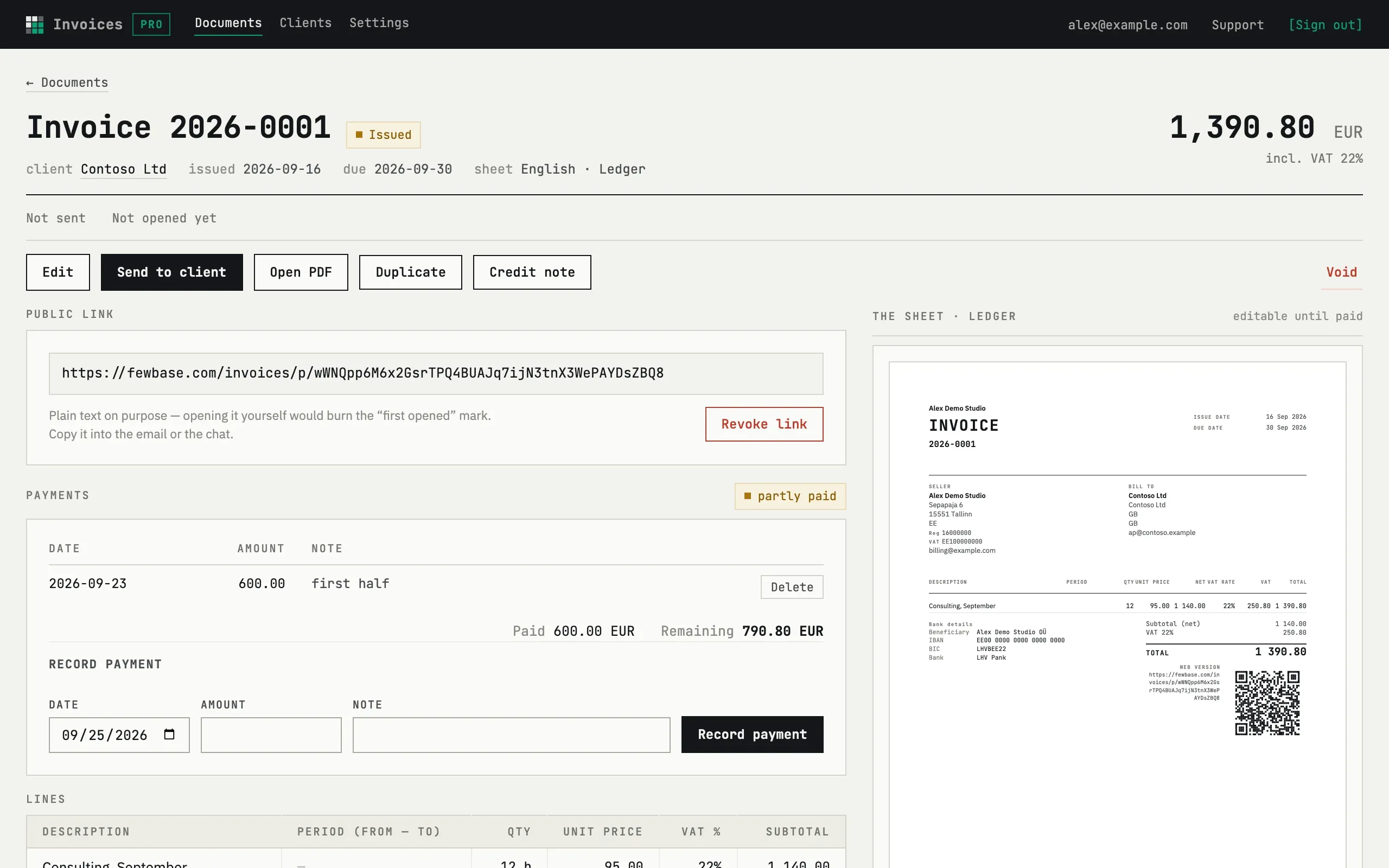Switch to the Clients tab
Image resolution: width=1389 pixels, height=868 pixels.
click(305, 23)
